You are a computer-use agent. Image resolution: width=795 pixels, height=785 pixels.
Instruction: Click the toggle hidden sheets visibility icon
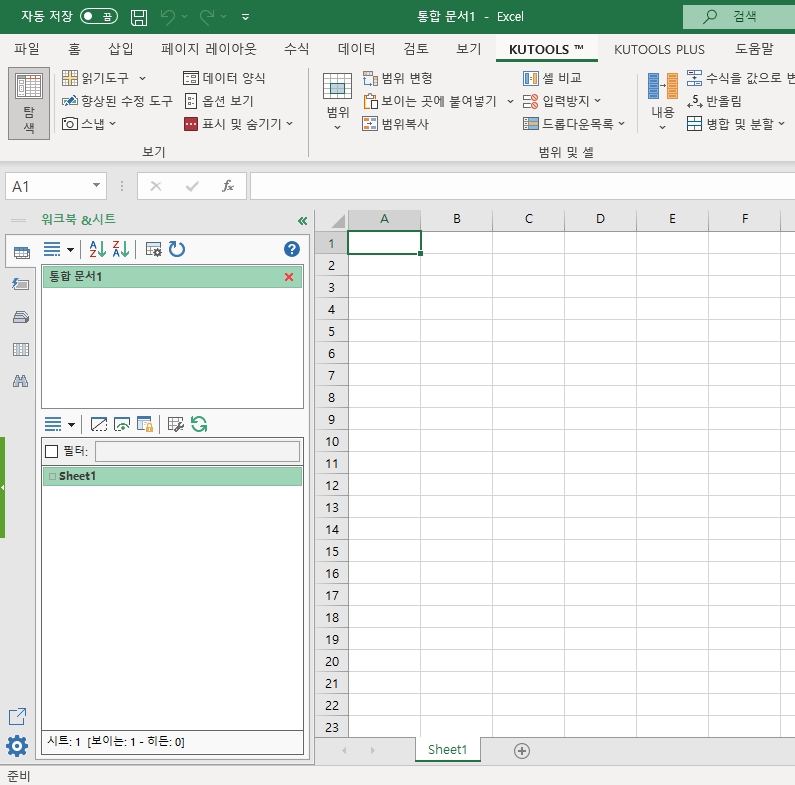(122, 424)
